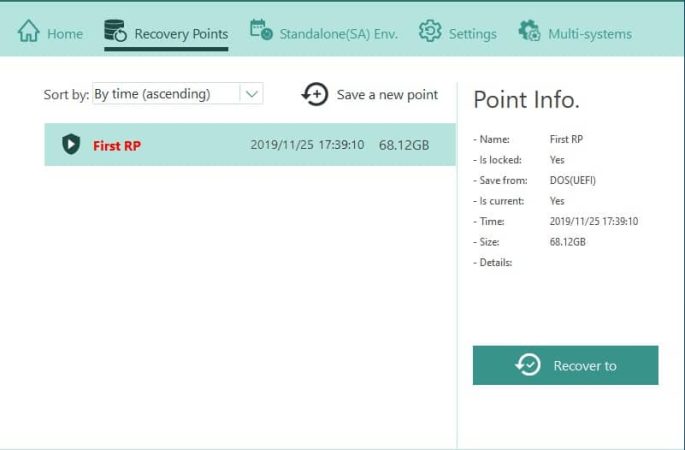
Task: Switch to the Multi-systems tab
Action: (x=589, y=34)
